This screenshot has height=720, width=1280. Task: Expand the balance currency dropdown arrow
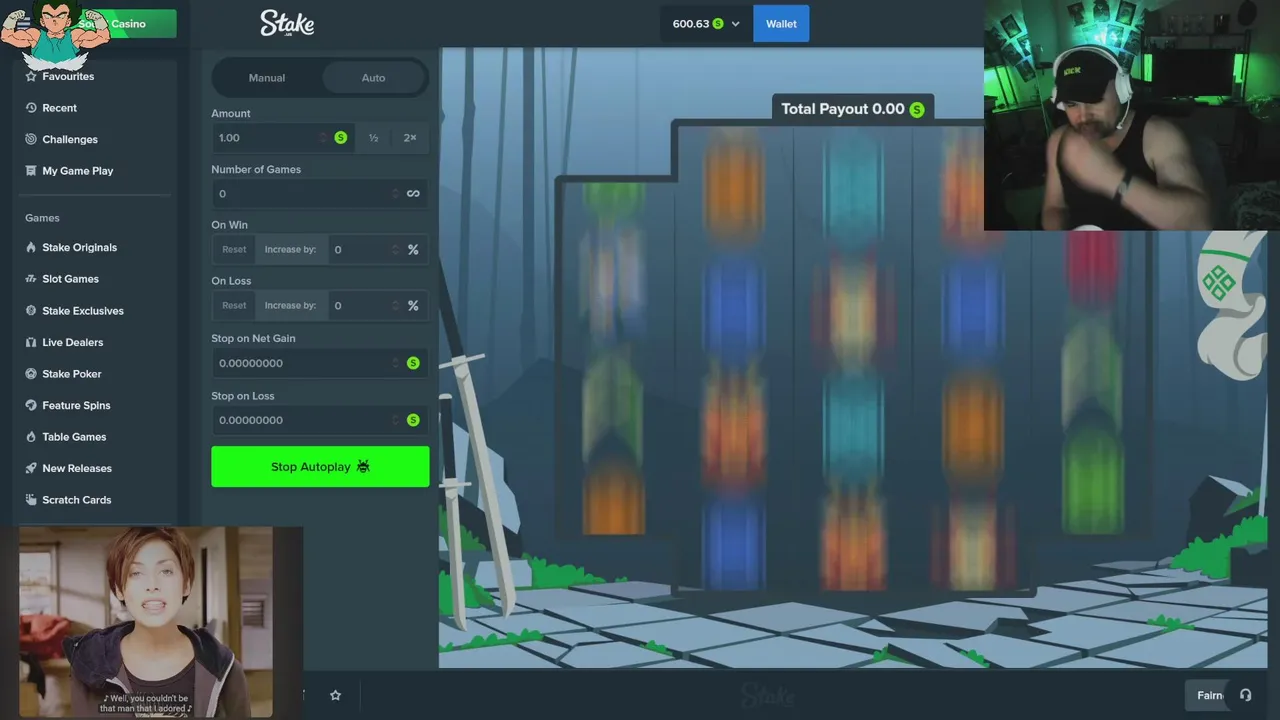736,24
